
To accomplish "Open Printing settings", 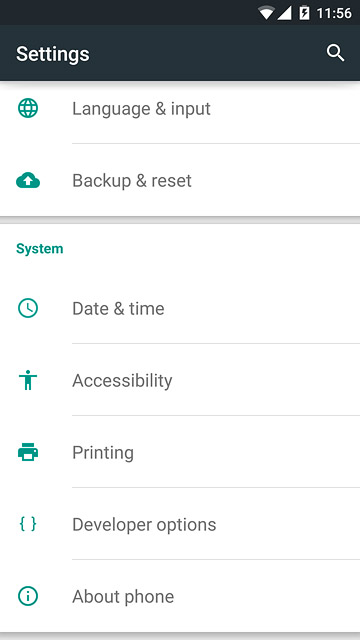I will (x=180, y=452).
